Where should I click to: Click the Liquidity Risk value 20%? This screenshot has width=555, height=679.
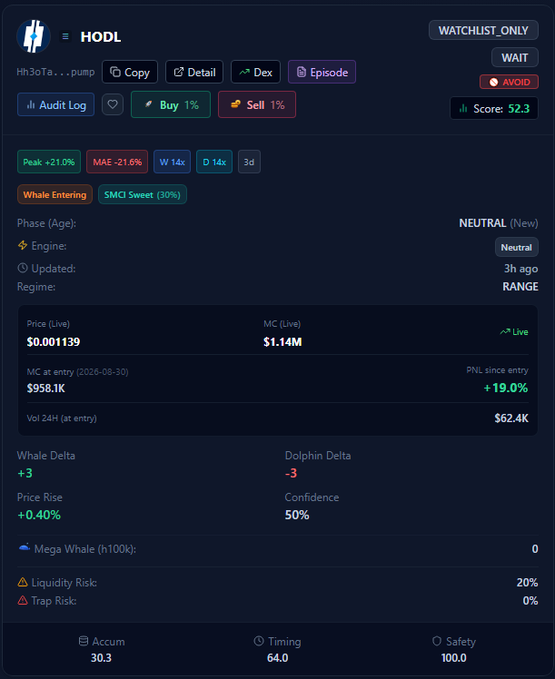click(x=527, y=582)
